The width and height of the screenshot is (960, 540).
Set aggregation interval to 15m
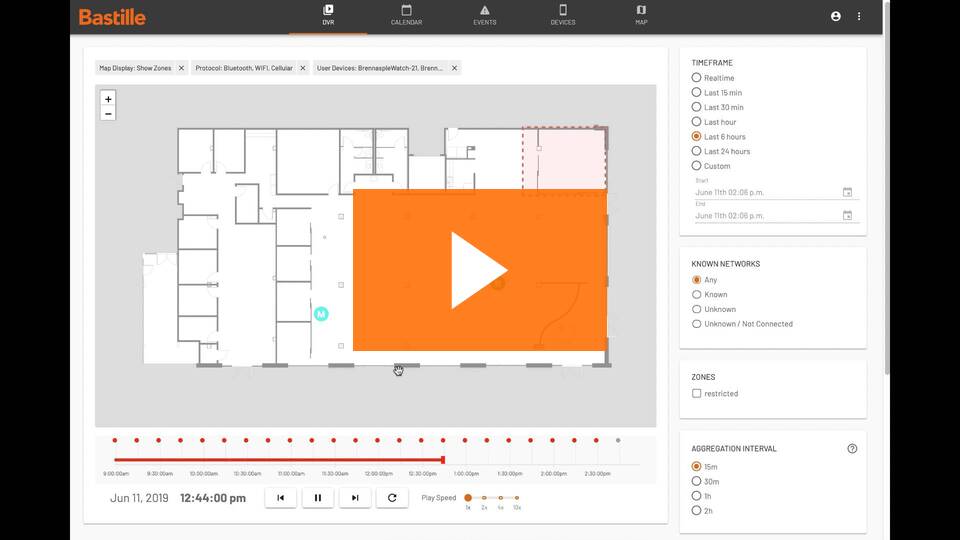(x=696, y=467)
